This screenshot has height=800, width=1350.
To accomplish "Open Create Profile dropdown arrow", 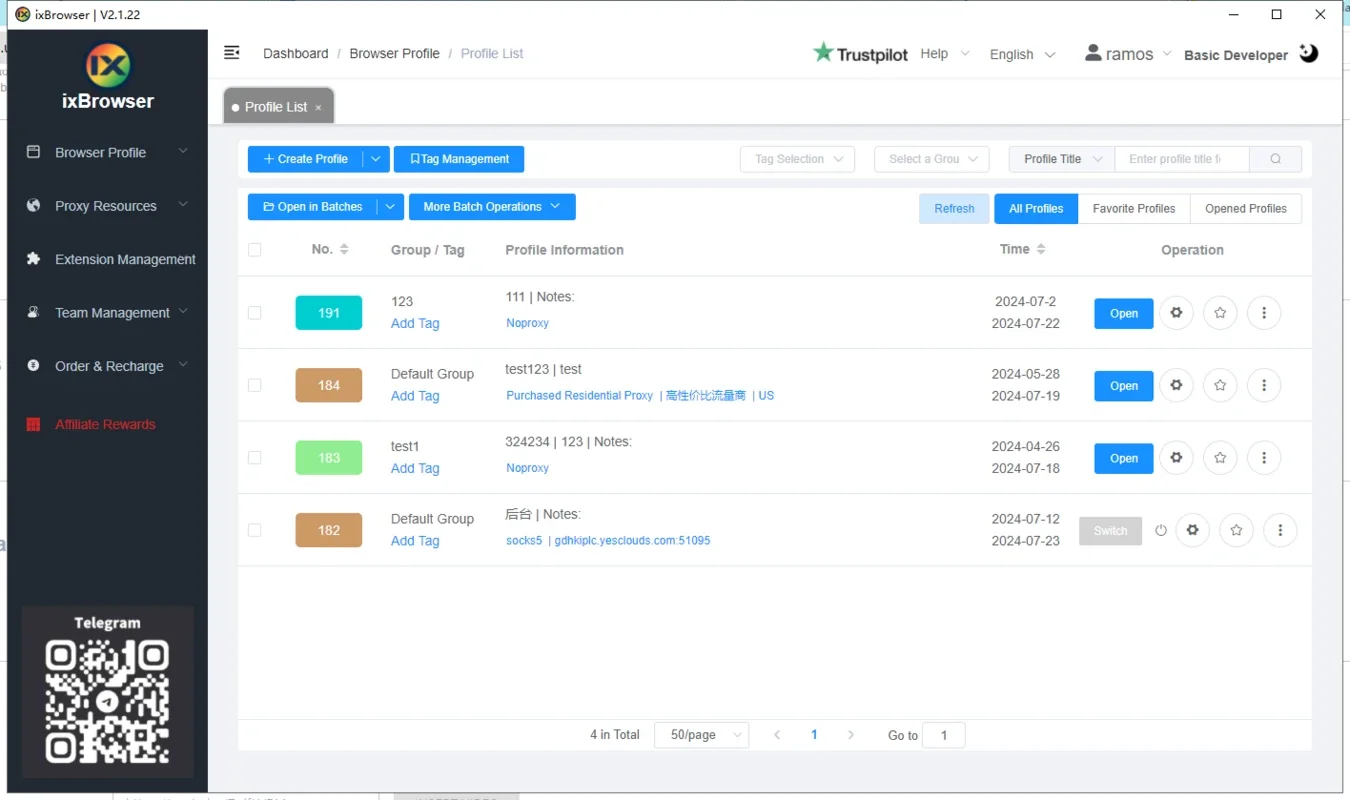I will [x=375, y=159].
